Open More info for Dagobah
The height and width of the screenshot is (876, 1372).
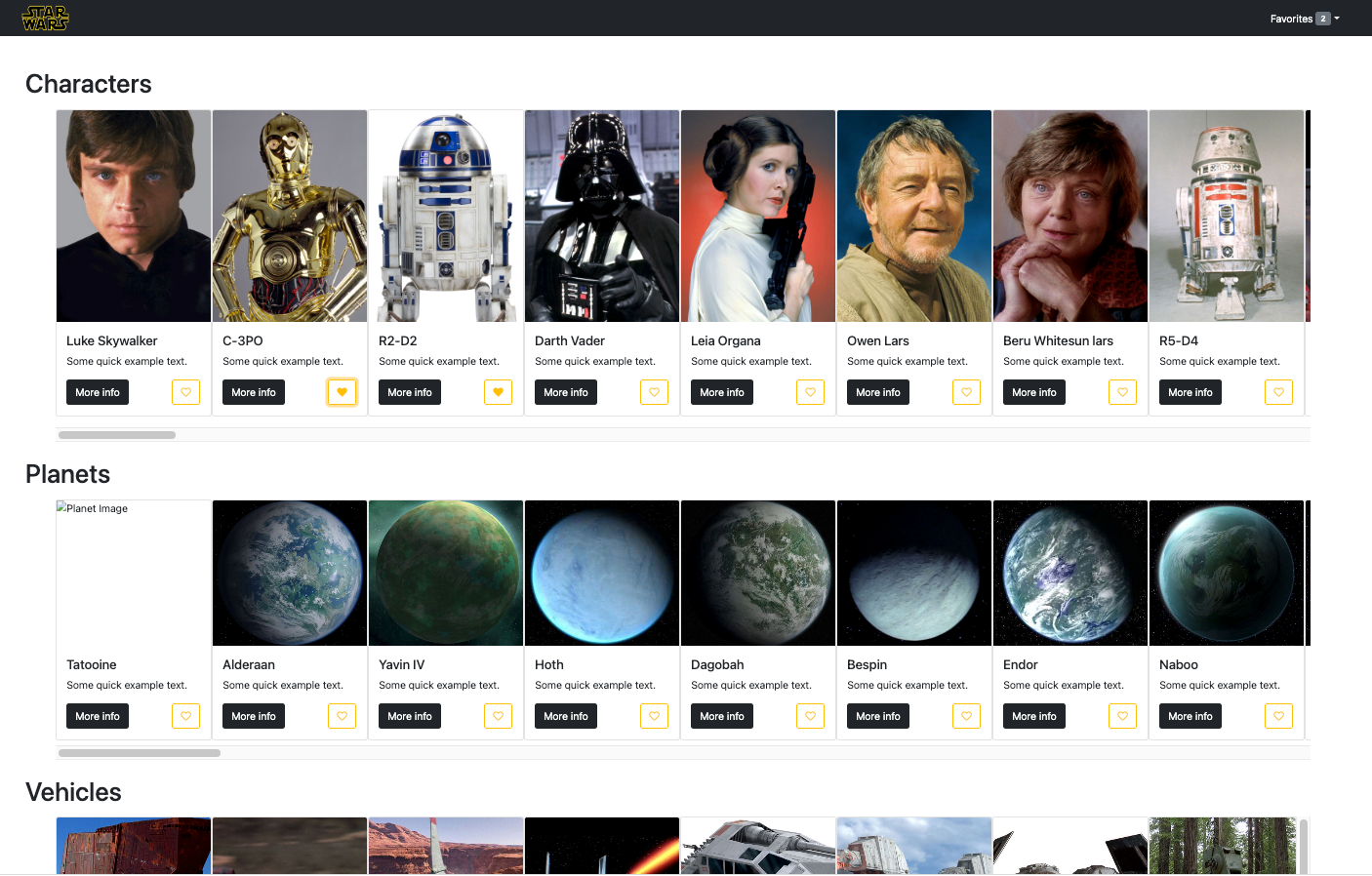[x=722, y=716]
